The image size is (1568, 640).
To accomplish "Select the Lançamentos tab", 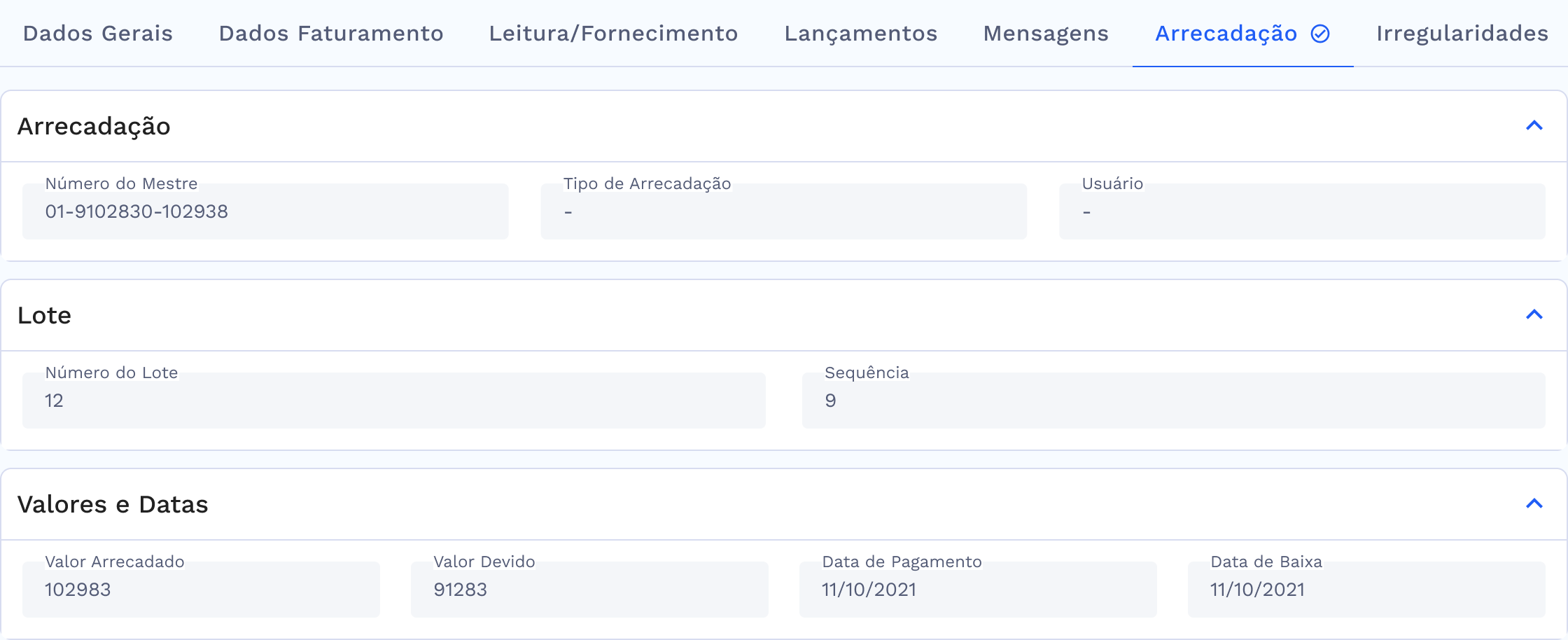I will pos(860,34).
